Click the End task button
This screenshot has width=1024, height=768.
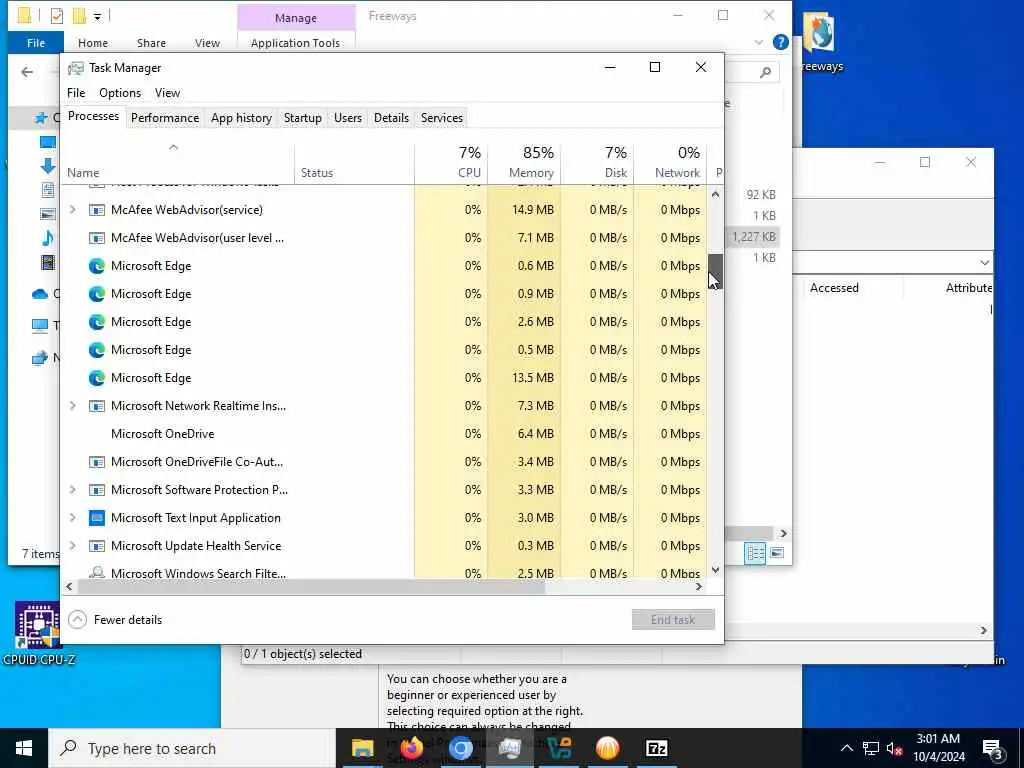[x=673, y=620]
